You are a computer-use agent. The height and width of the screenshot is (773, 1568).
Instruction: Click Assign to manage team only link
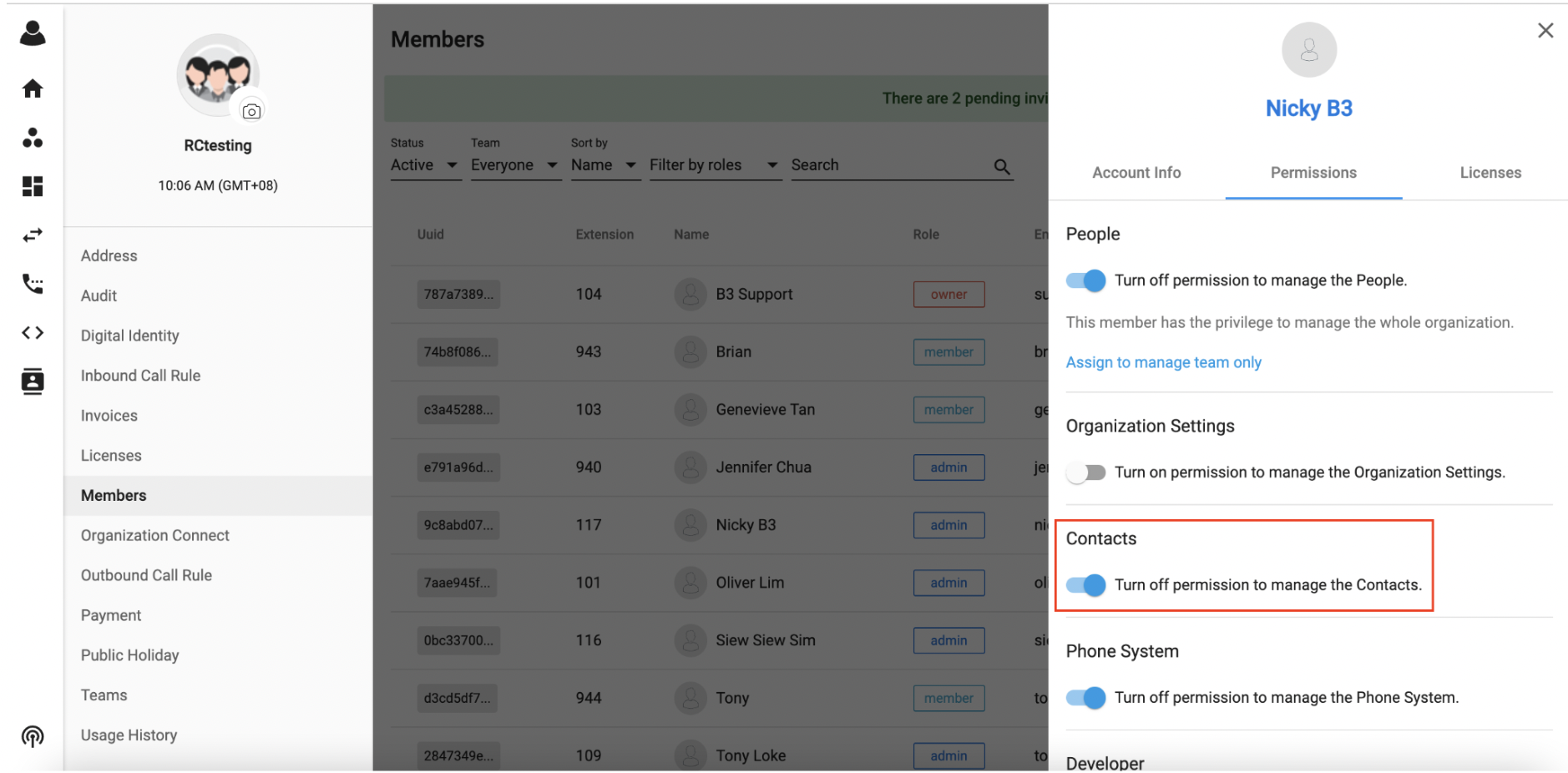[1163, 362]
